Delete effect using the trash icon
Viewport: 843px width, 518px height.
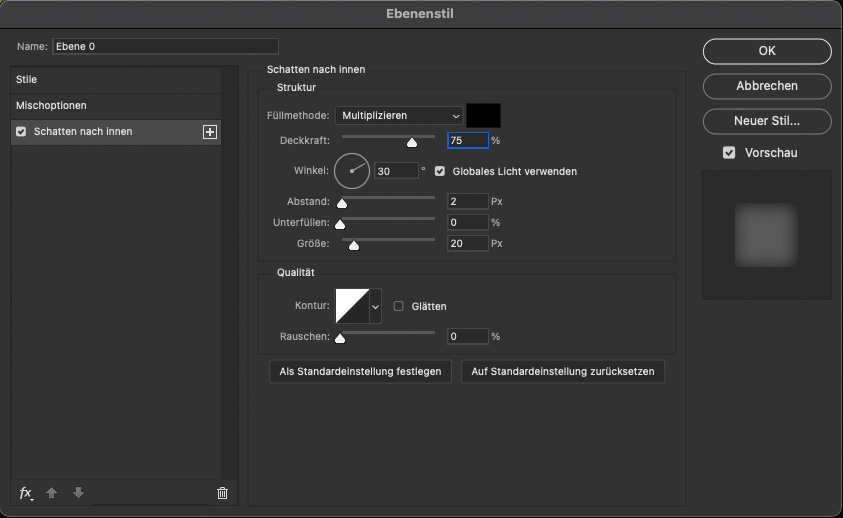click(x=222, y=493)
